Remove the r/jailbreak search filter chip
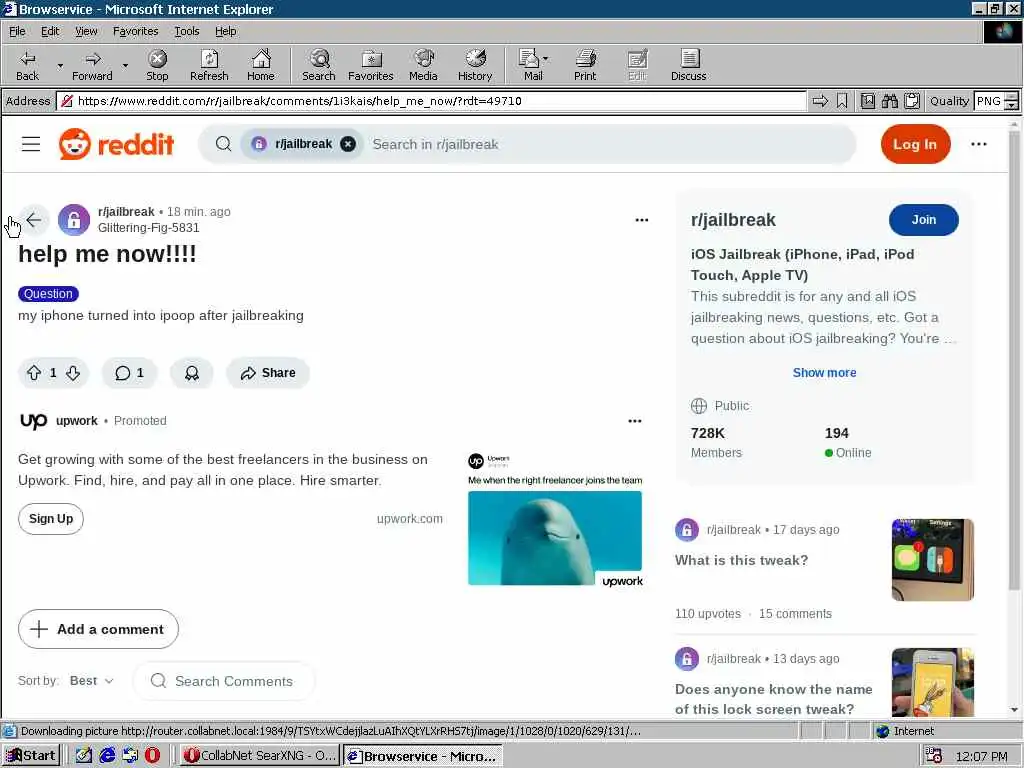The height and width of the screenshot is (768, 1024). point(348,144)
